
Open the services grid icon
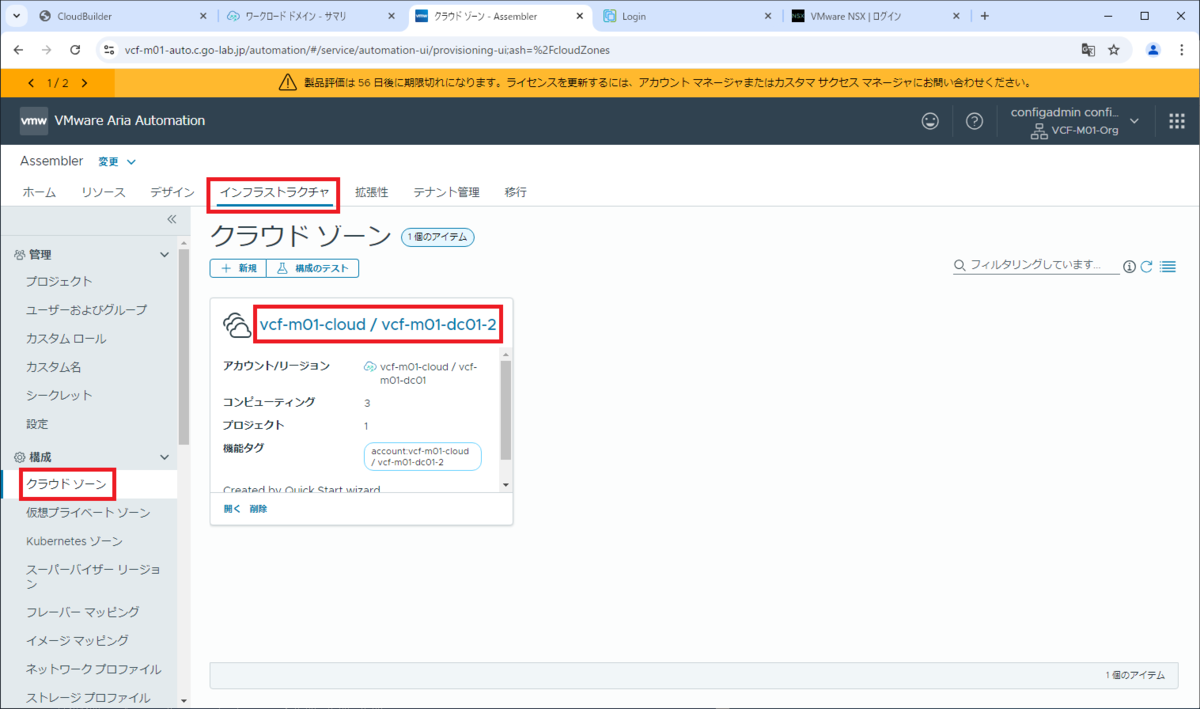(1177, 121)
